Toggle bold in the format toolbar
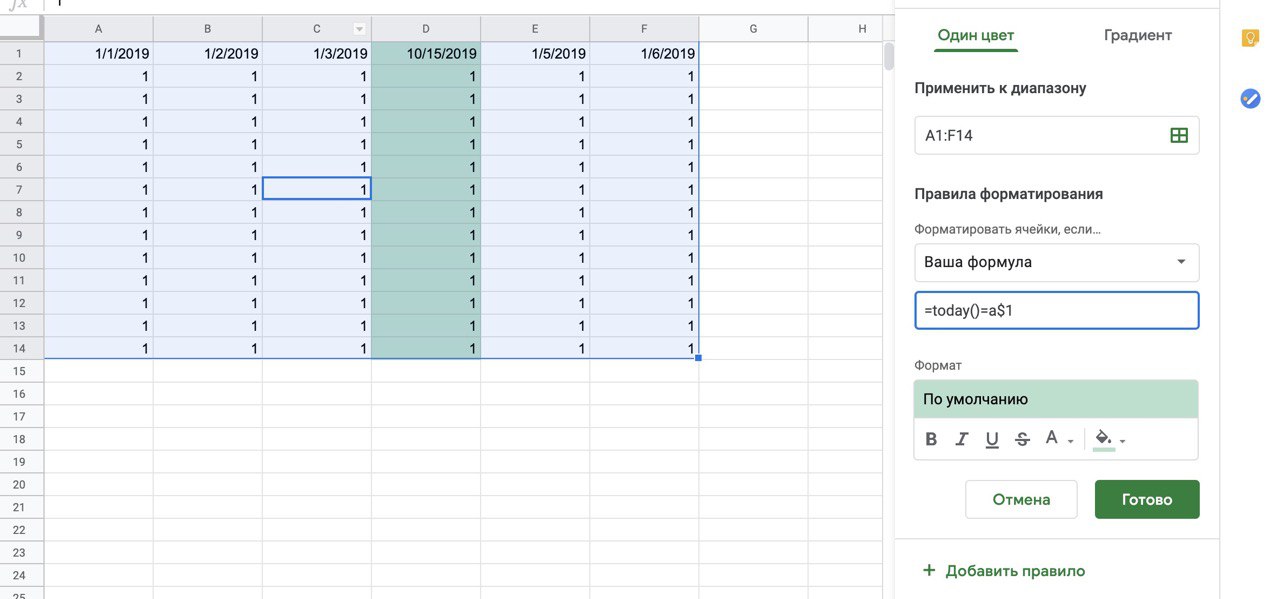This screenshot has width=1280, height=599. point(931,439)
